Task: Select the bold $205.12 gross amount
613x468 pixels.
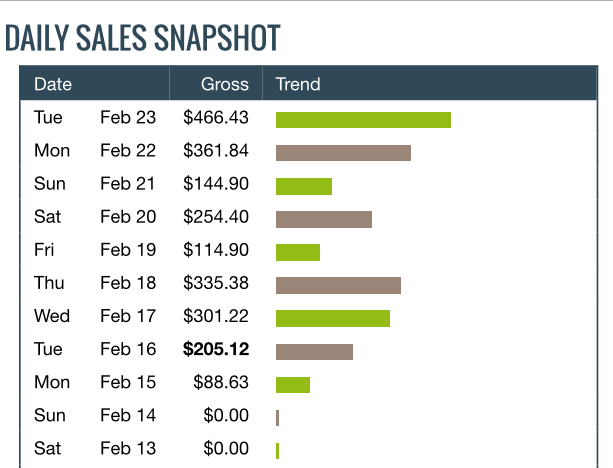Action: tap(216, 349)
